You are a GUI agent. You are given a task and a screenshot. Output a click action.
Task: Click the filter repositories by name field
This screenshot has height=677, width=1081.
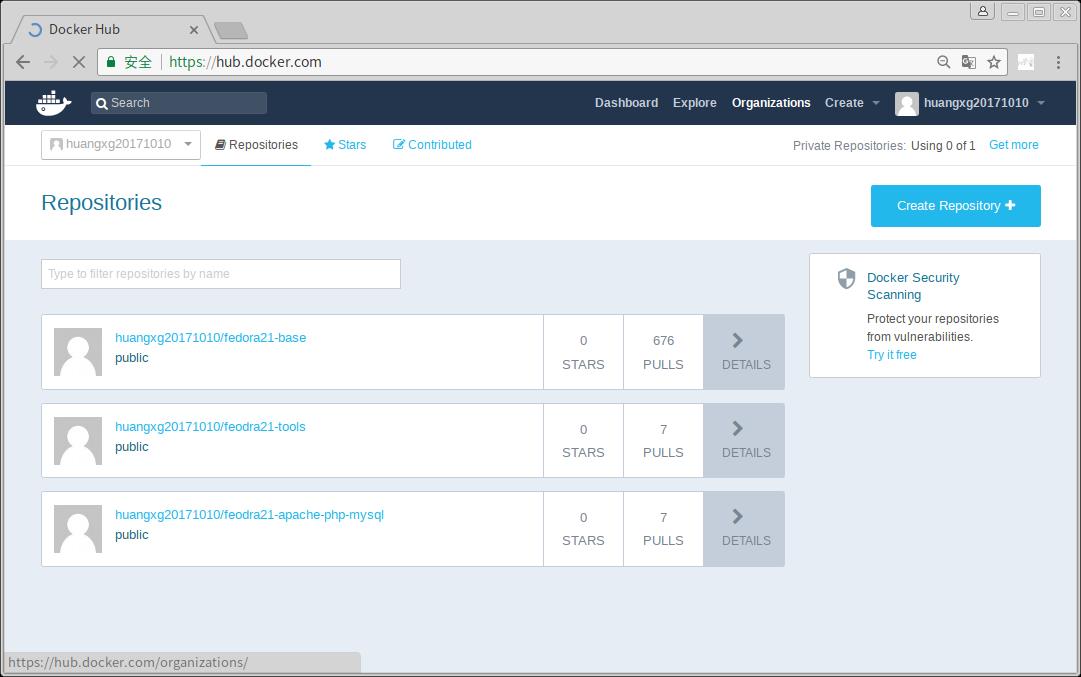pyautogui.click(x=221, y=274)
